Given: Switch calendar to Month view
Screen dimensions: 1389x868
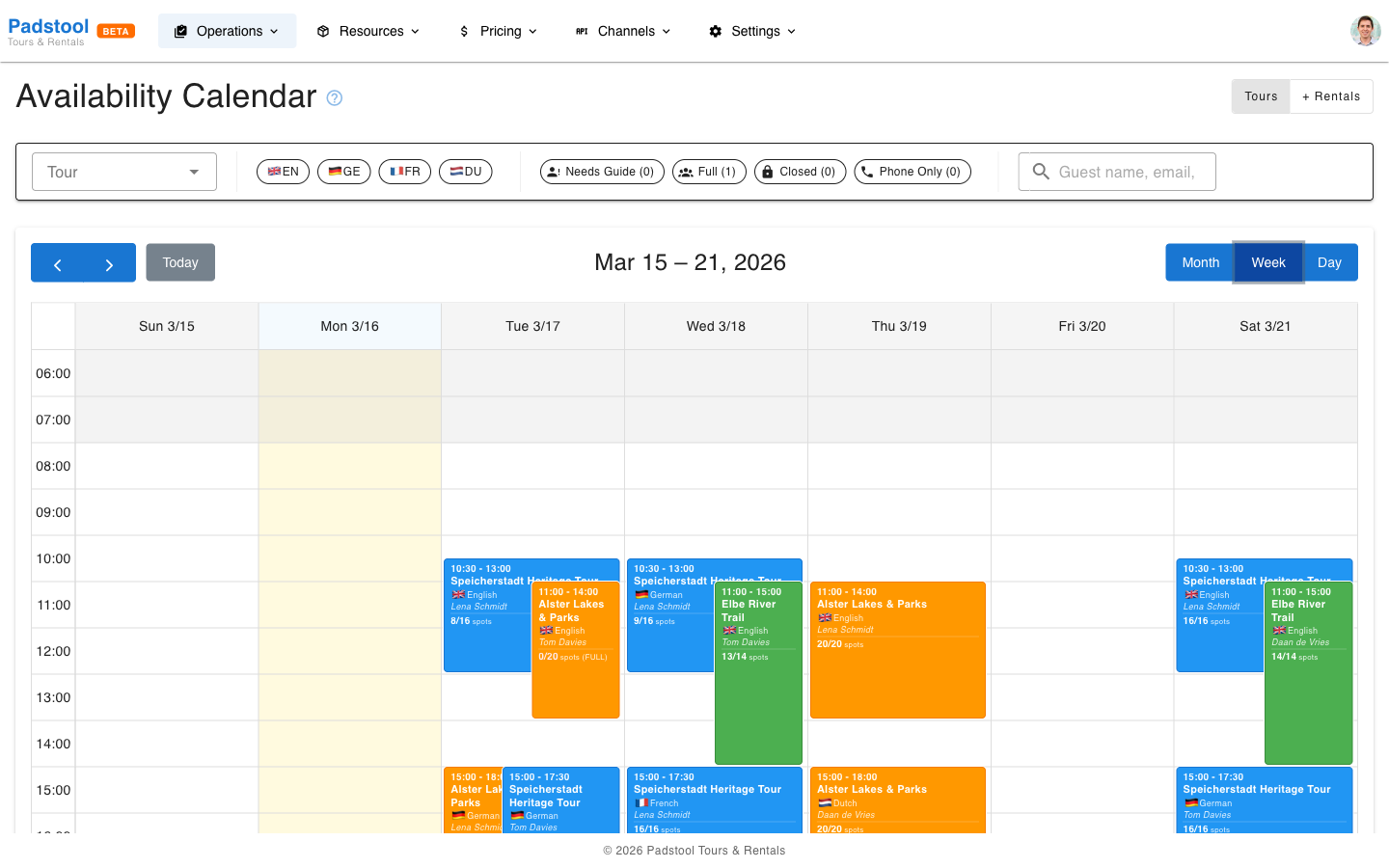Looking at the screenshot, I should point(1200,262).
